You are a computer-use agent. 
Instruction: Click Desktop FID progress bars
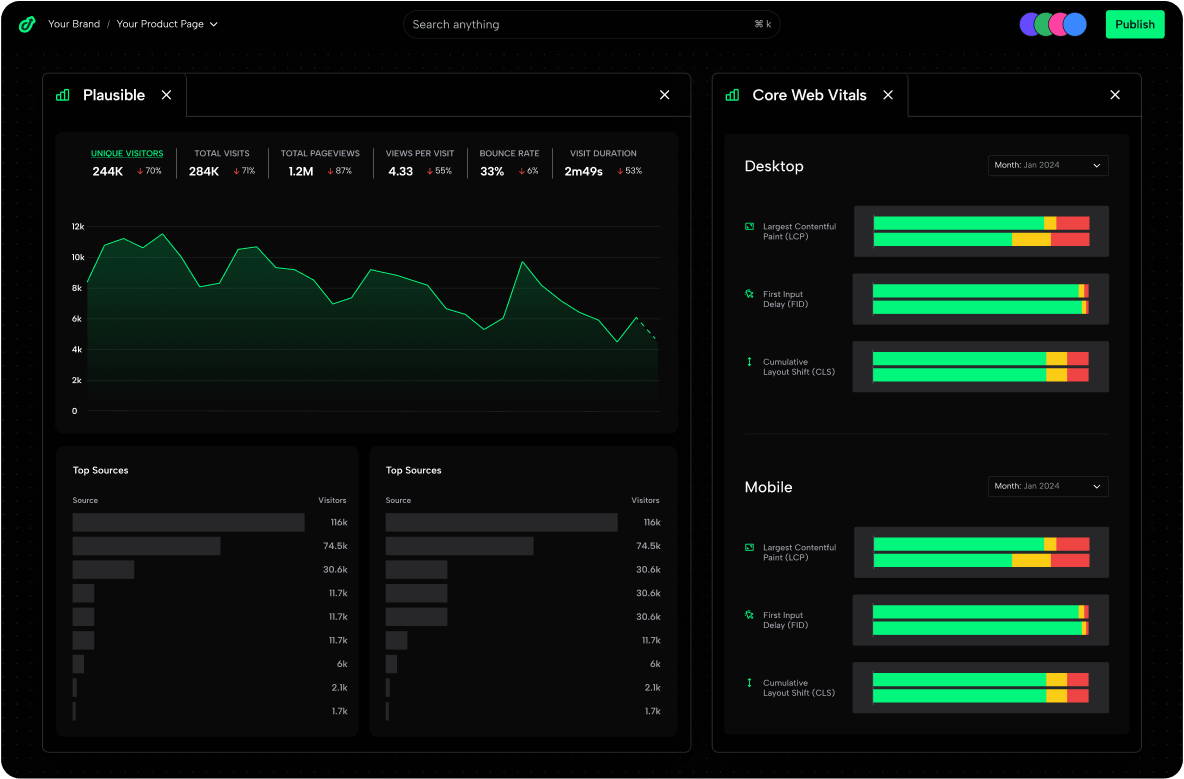point(981,299)
